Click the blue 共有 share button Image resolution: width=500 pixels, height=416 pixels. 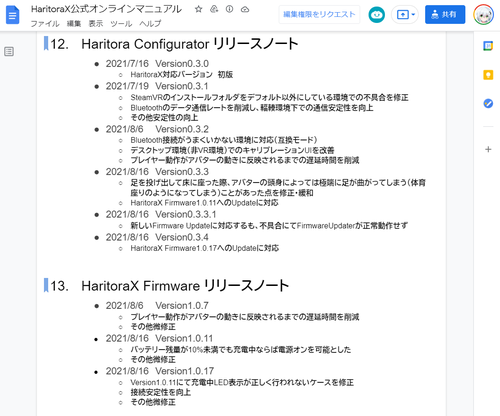point(445,15)
